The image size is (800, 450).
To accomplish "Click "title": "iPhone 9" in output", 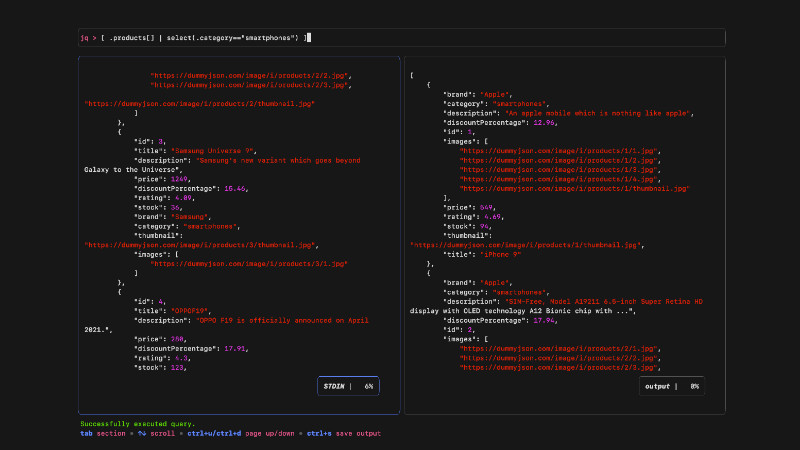I will pyautogui.click(x=482, y=255).
